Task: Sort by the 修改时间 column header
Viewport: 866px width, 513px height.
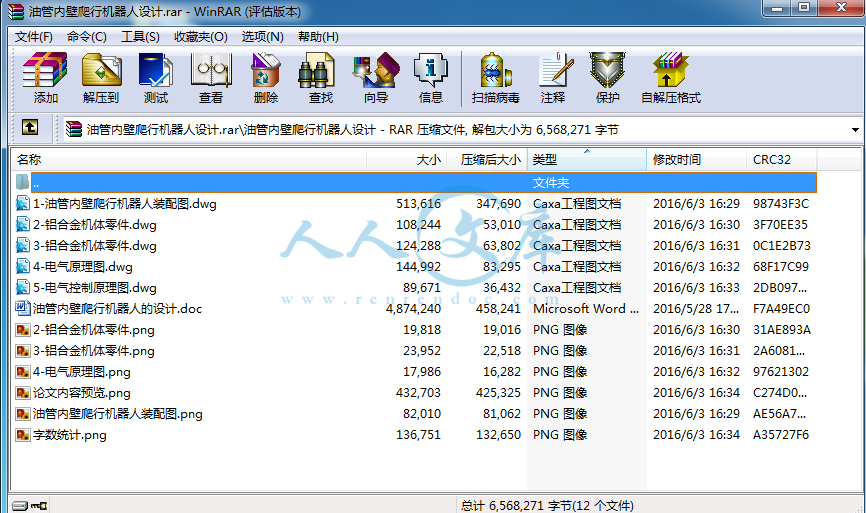Action: 696,160
